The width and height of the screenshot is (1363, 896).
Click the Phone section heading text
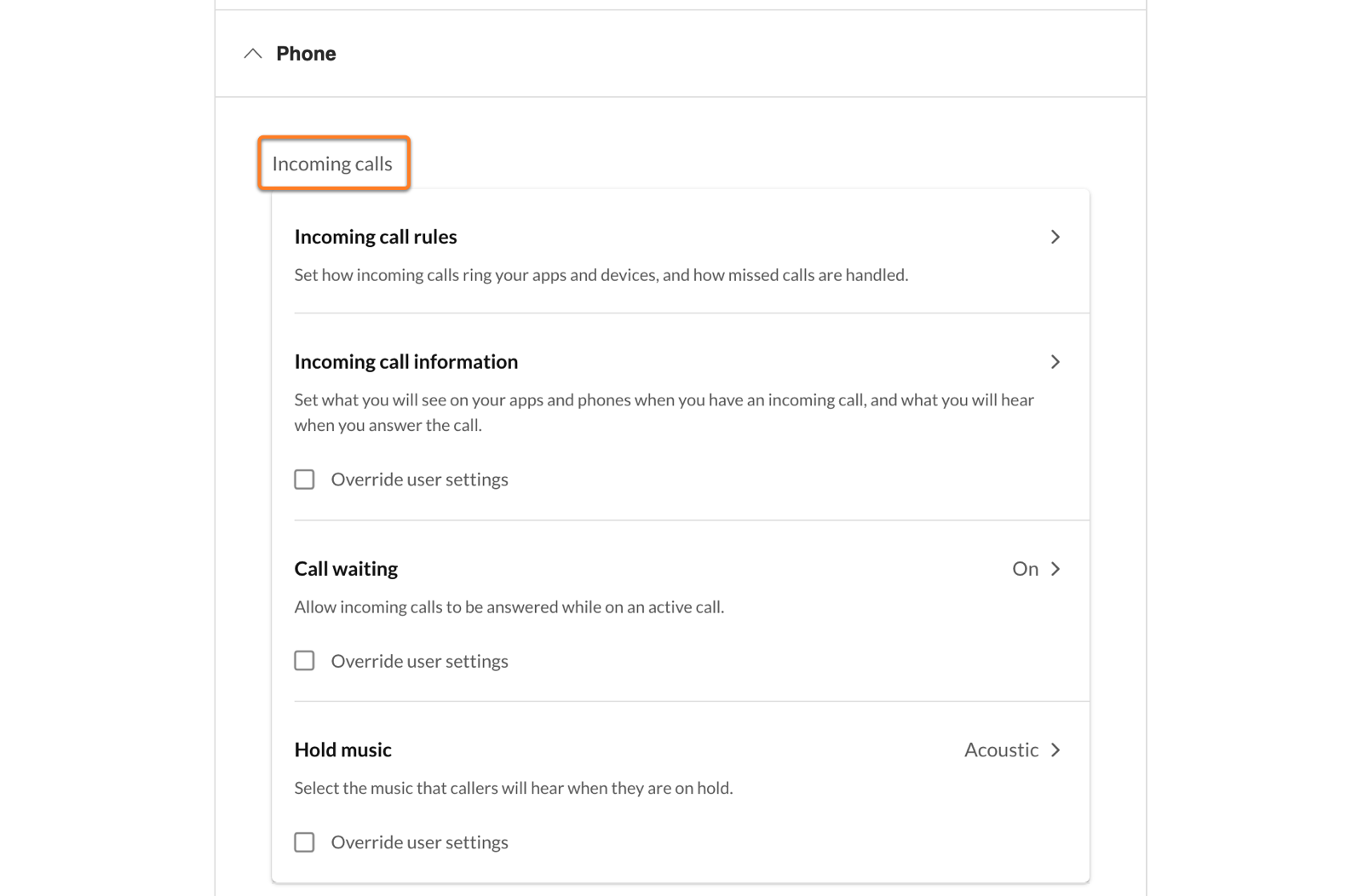click(306, 54)
